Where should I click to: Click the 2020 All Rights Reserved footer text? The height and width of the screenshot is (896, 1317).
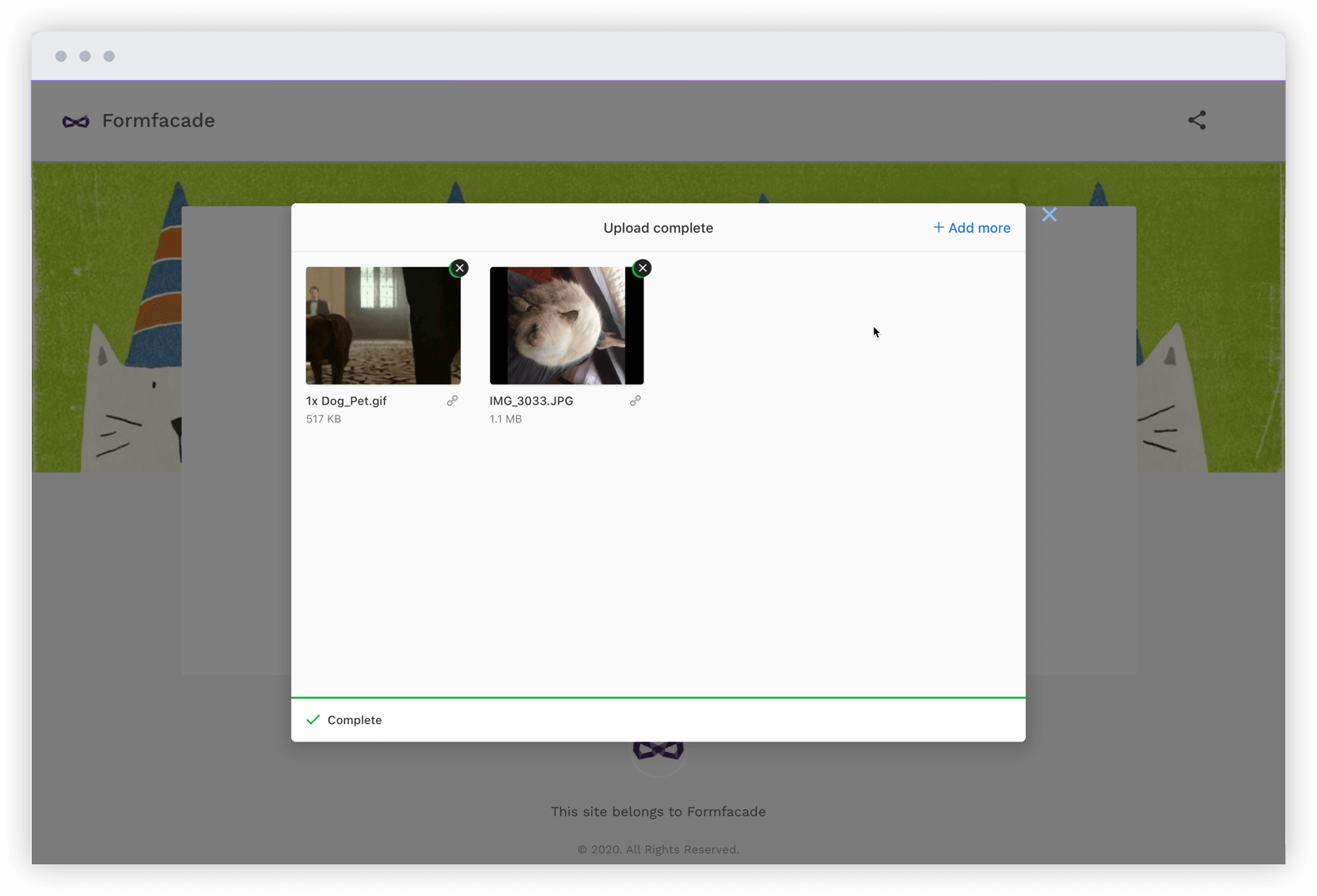tap(658, 849)
